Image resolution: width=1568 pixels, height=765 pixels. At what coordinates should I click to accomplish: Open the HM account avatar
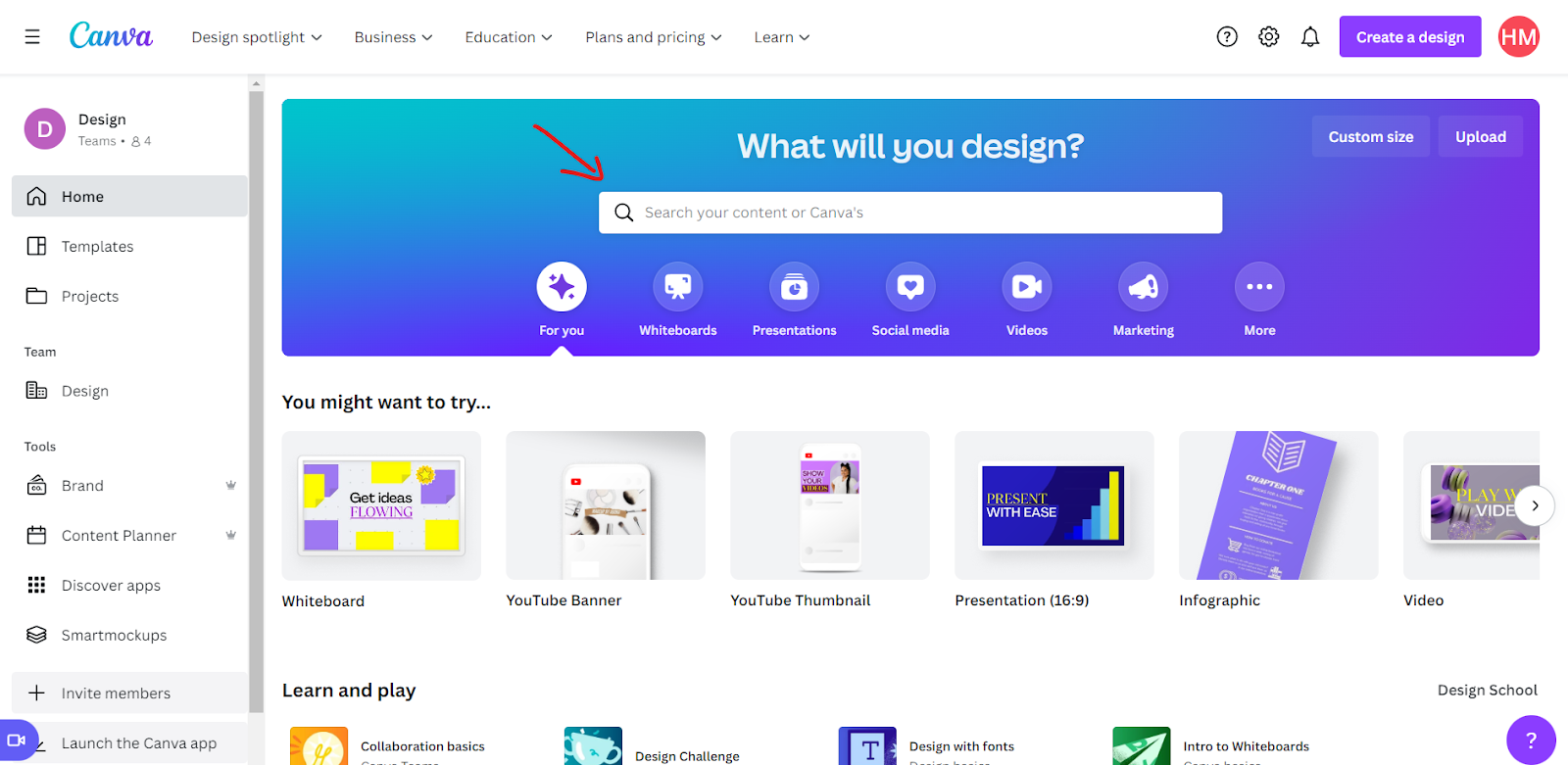coord(1519,37)
